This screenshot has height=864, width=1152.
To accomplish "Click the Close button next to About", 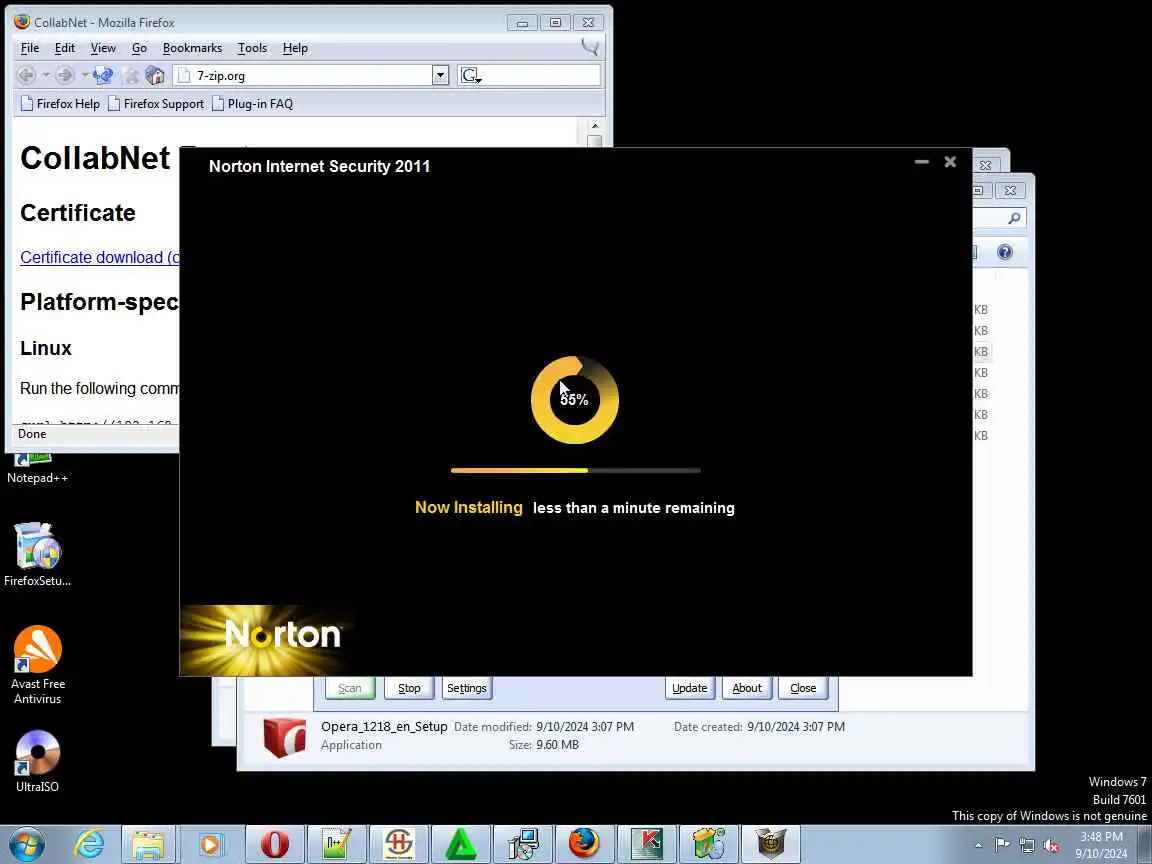I will tap(803, 688).
